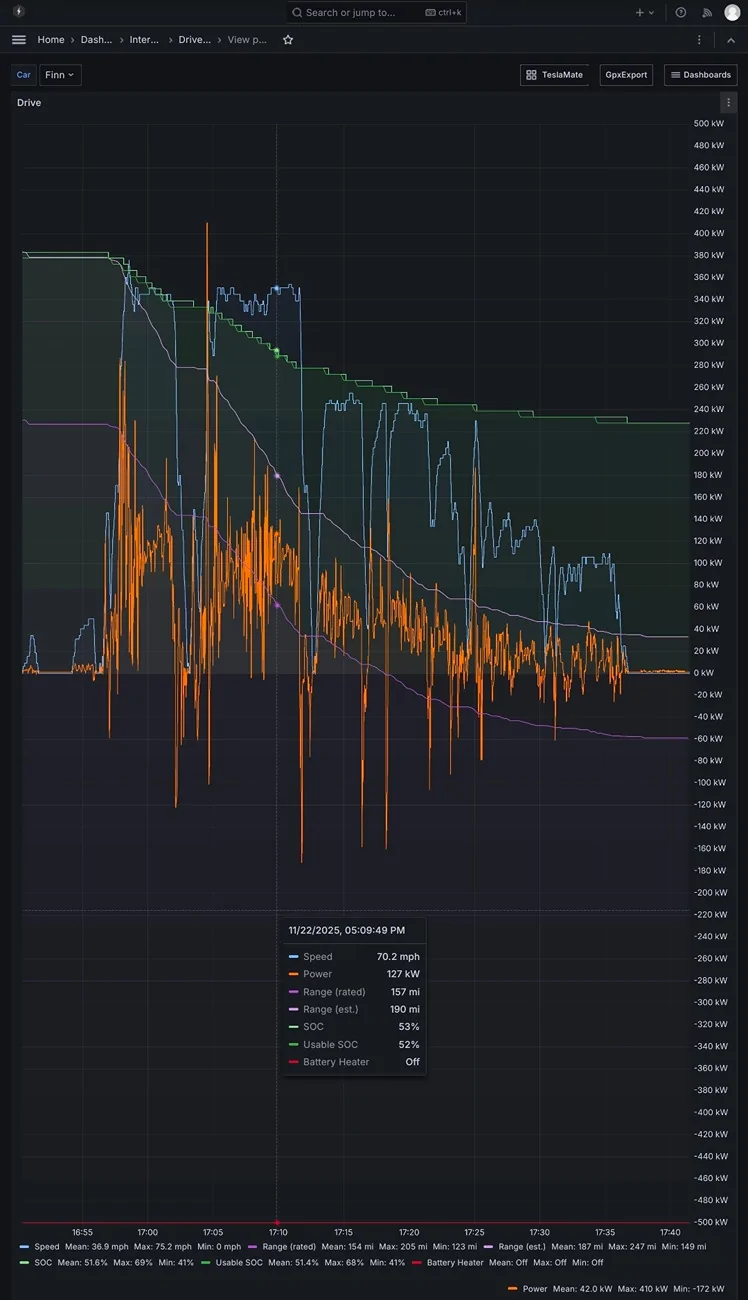Open the GpxExport link
The width and height of the screenshot is (748, 1300).
tap(626, 75)
